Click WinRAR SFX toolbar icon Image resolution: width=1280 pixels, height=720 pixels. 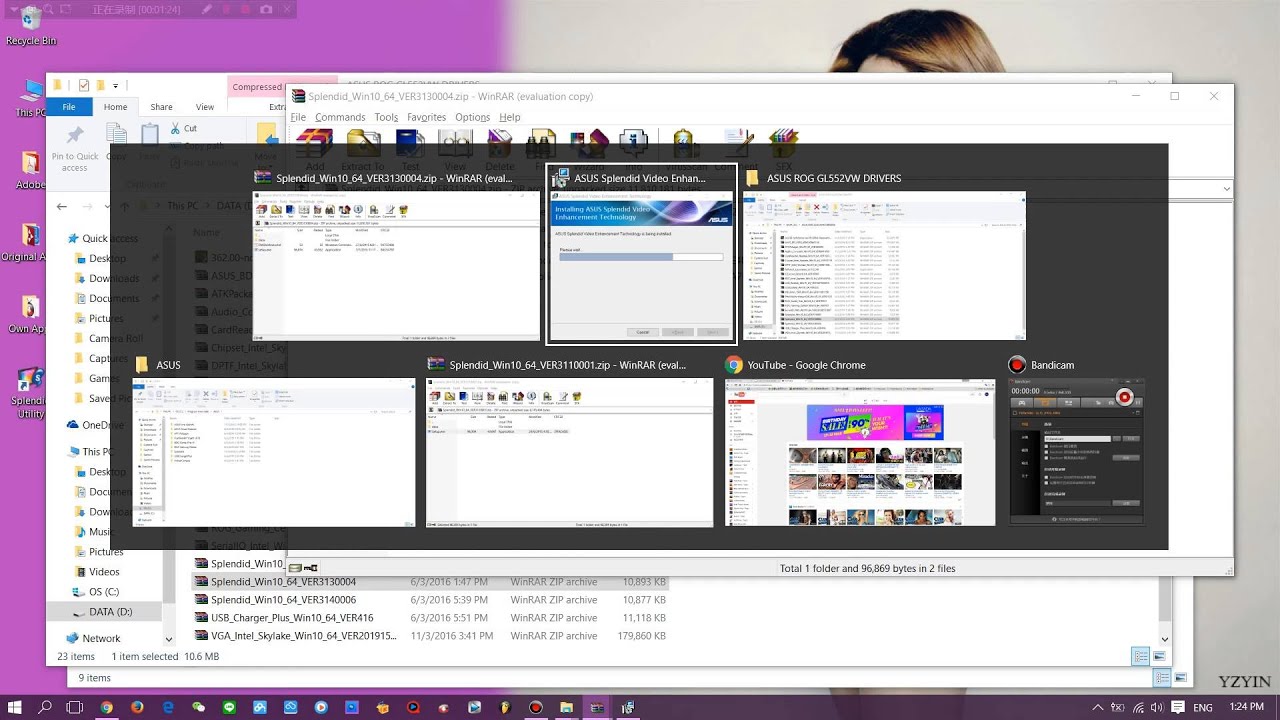(784, 150)
